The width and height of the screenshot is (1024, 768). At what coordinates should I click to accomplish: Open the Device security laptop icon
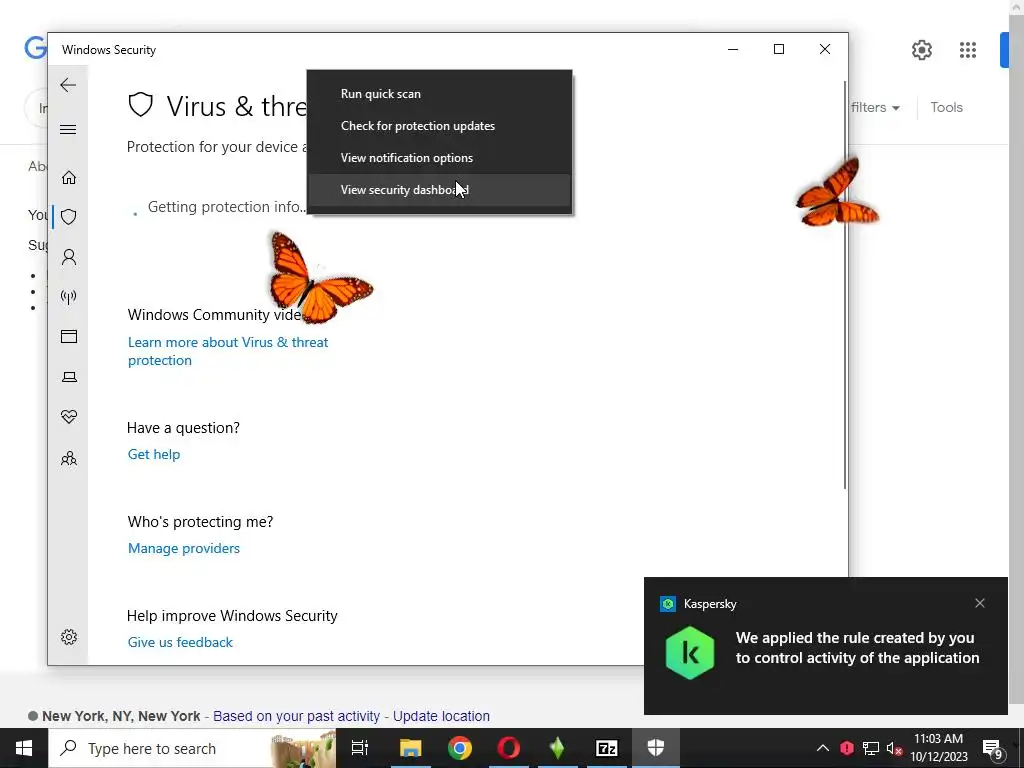tap(69, 377)
